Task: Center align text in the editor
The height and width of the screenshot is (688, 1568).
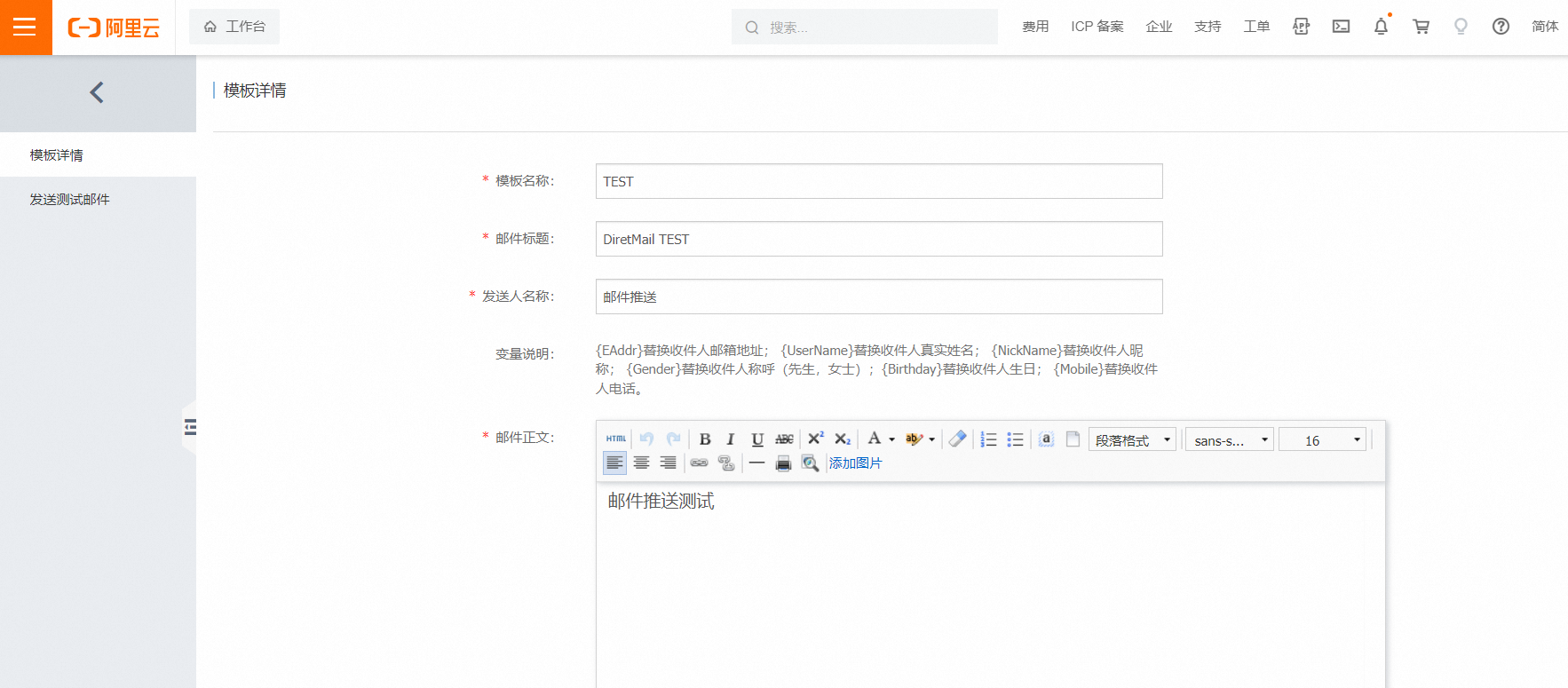Action: (x=641, y=463)
